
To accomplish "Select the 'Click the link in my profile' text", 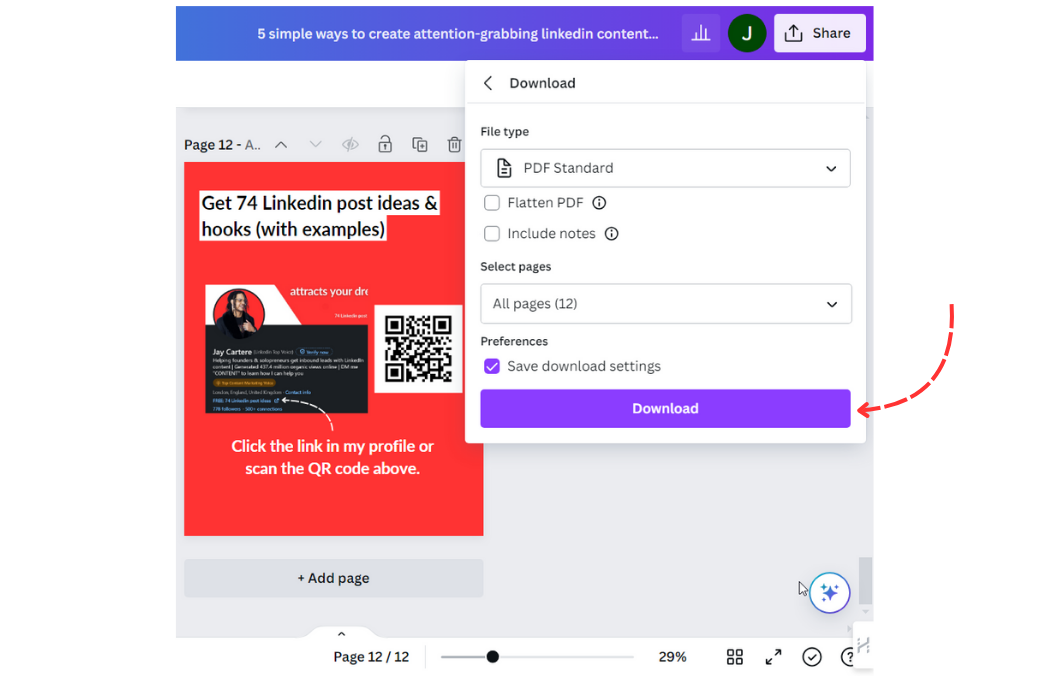I will click(x=332, y=457).
